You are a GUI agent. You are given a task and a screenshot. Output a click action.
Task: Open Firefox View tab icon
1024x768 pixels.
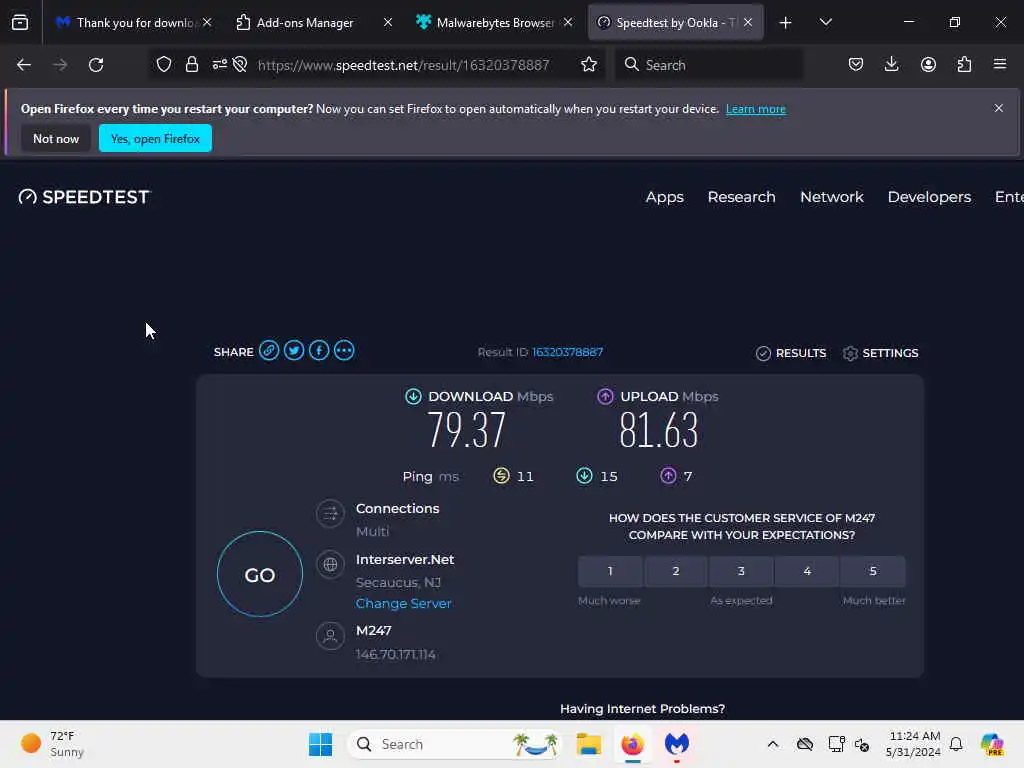coord(20,23)
